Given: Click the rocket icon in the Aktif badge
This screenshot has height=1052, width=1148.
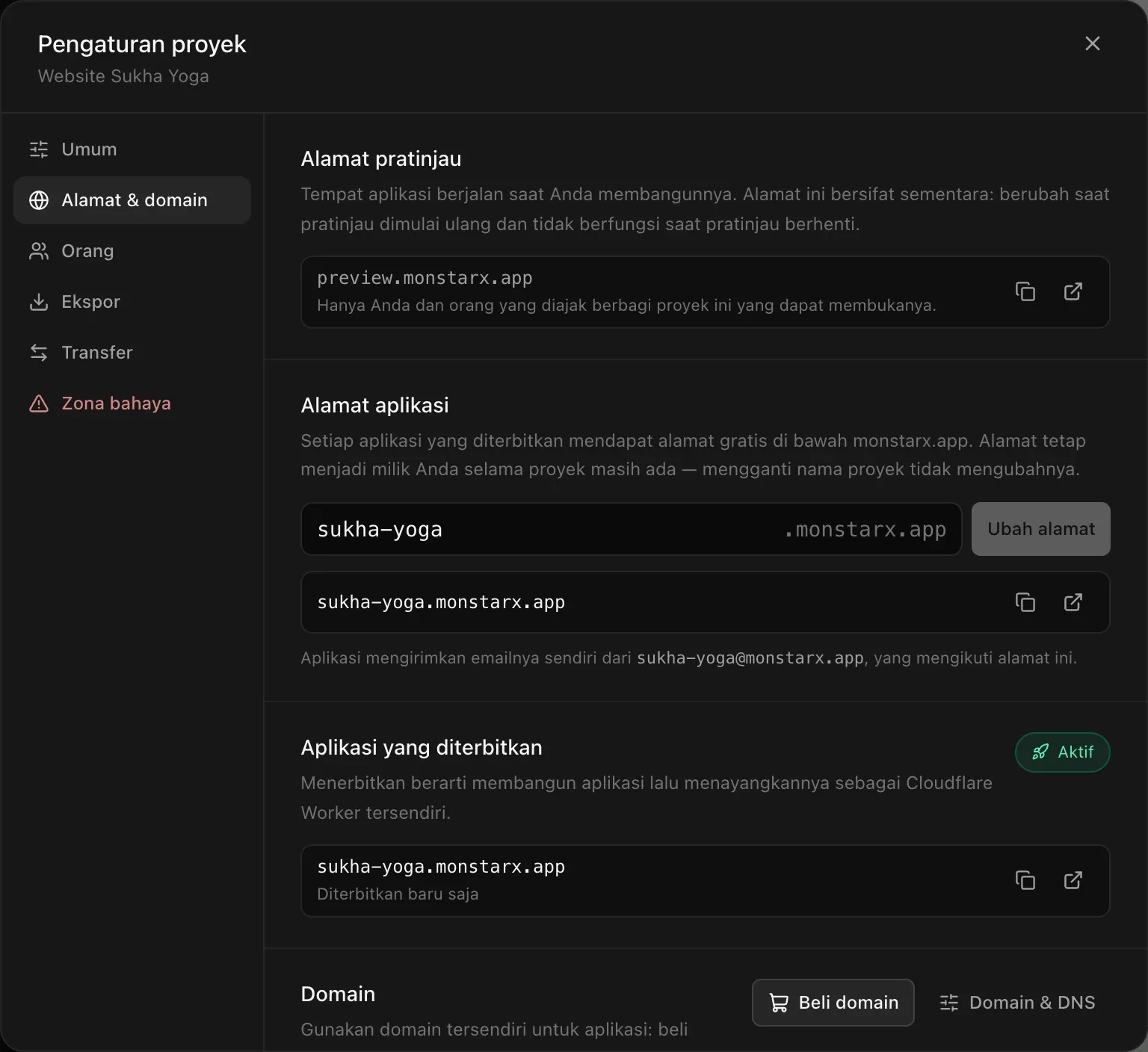Looking at the screenshot, I should [1040, 752].
